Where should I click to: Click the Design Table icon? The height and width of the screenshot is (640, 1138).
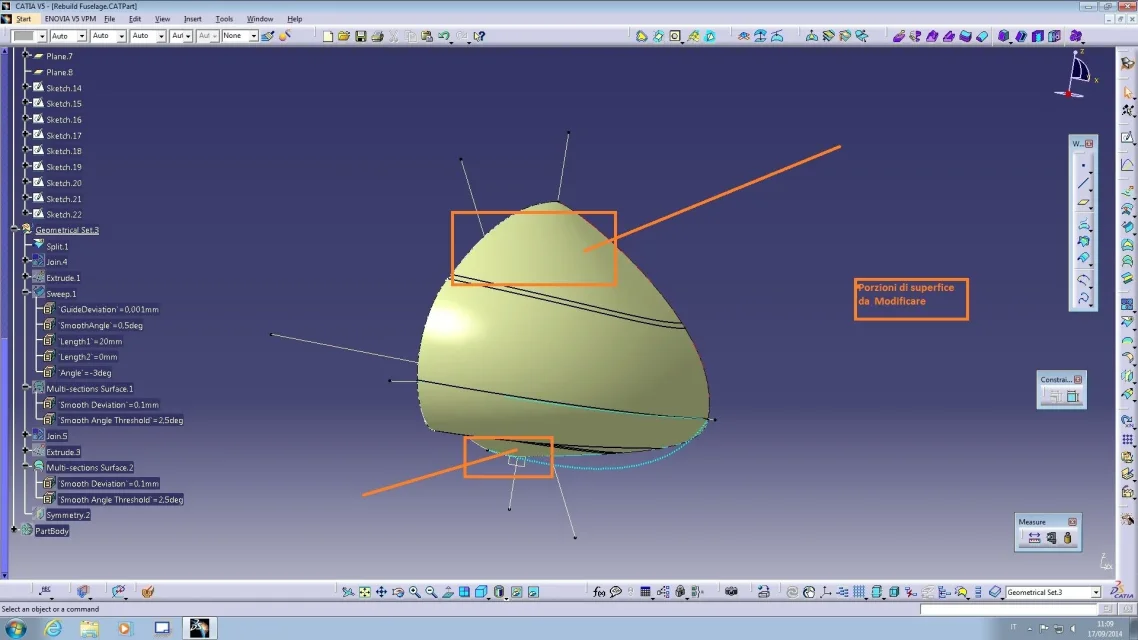[x=645, y=592]
